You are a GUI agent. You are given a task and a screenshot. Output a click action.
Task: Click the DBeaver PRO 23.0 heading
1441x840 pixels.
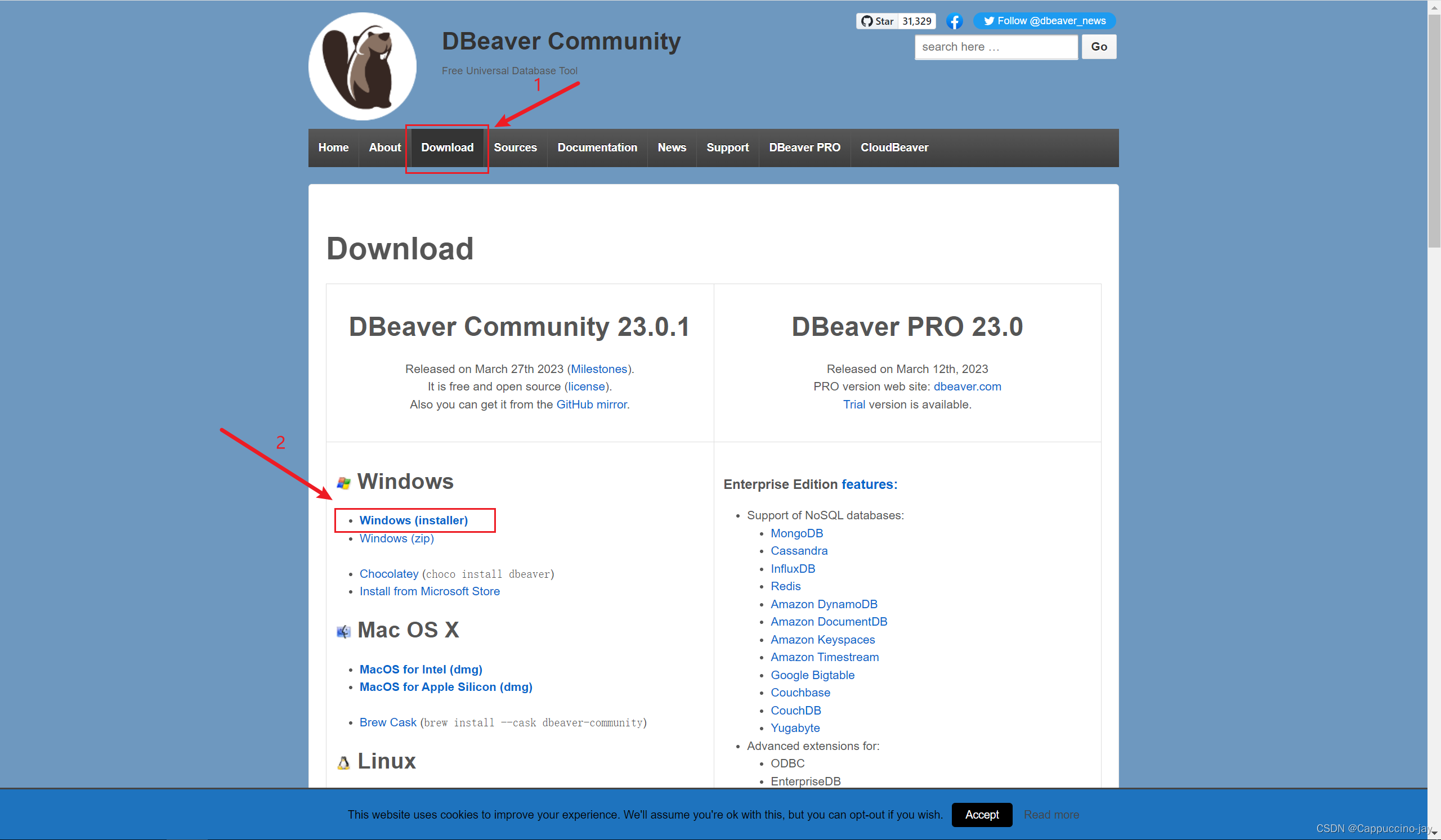point(907,327)
